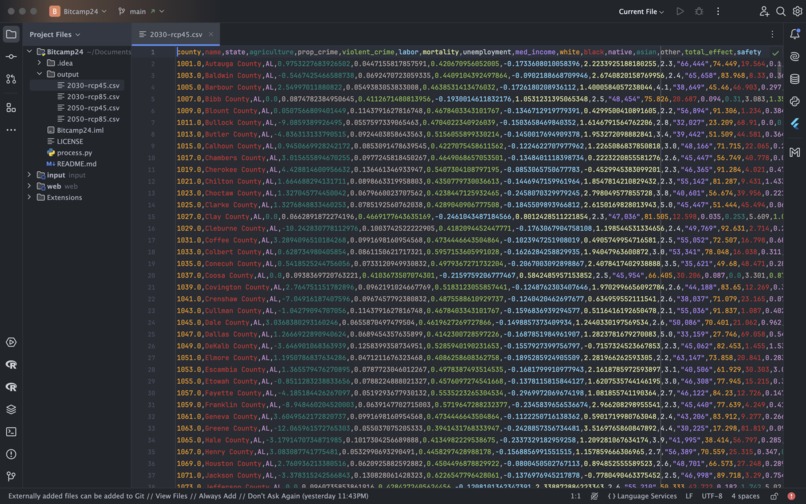Open Search Everywhere magnifier

[x=781, y=11]
